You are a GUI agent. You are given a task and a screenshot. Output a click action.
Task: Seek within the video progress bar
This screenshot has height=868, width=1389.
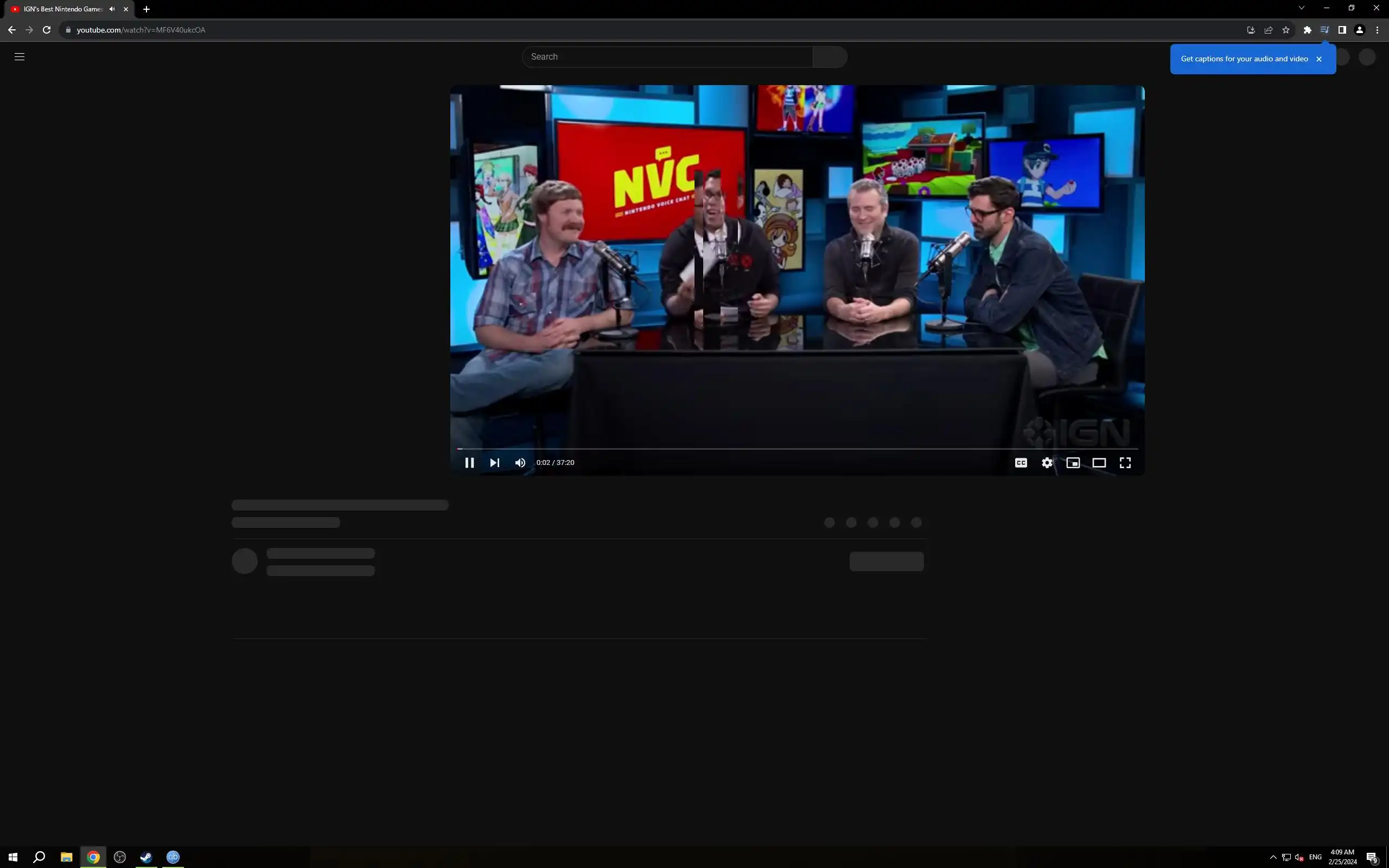click(797, 449)
